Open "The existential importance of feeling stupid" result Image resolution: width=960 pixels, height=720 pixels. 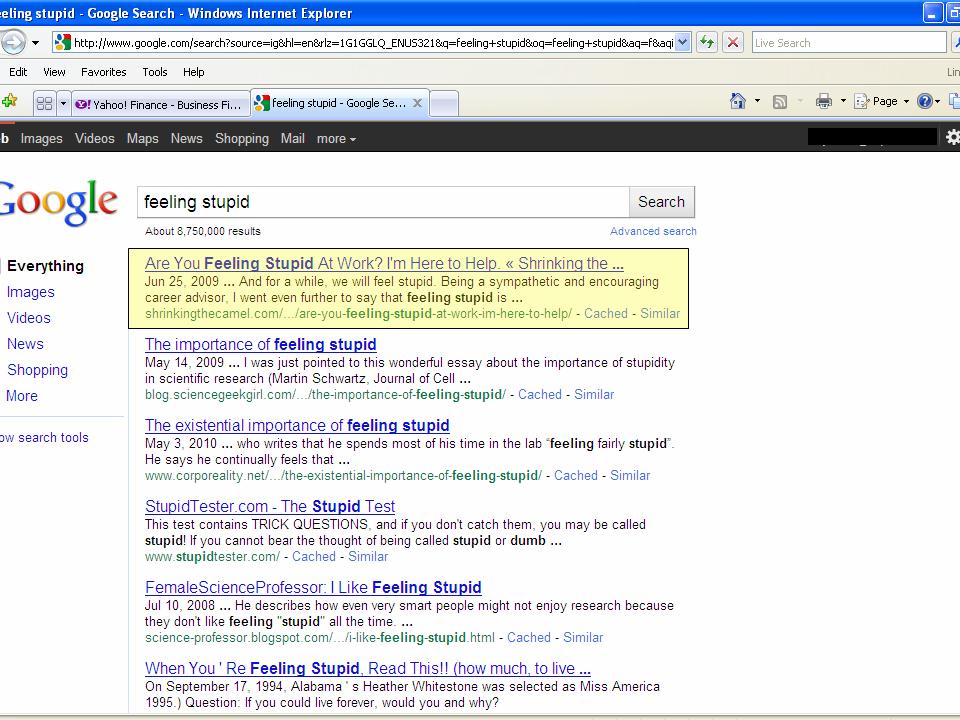coord(297,425)
